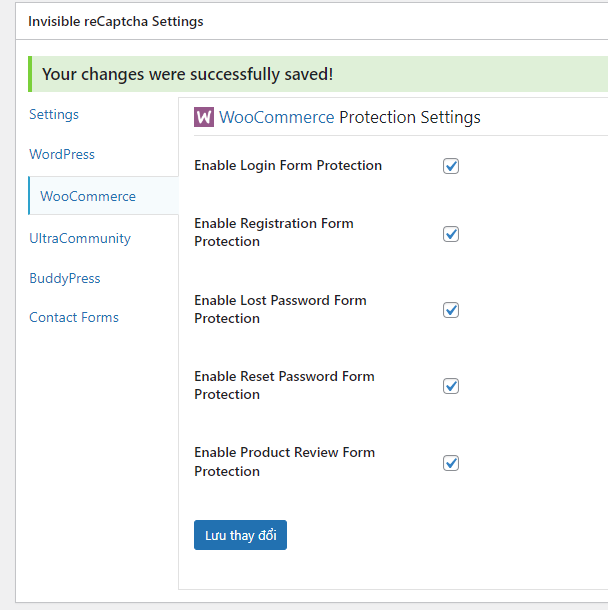Toggle Reset Password Form Protection checkbox
Screen dimensions: 608x610
pyautogui.click(x=451, y=386)
